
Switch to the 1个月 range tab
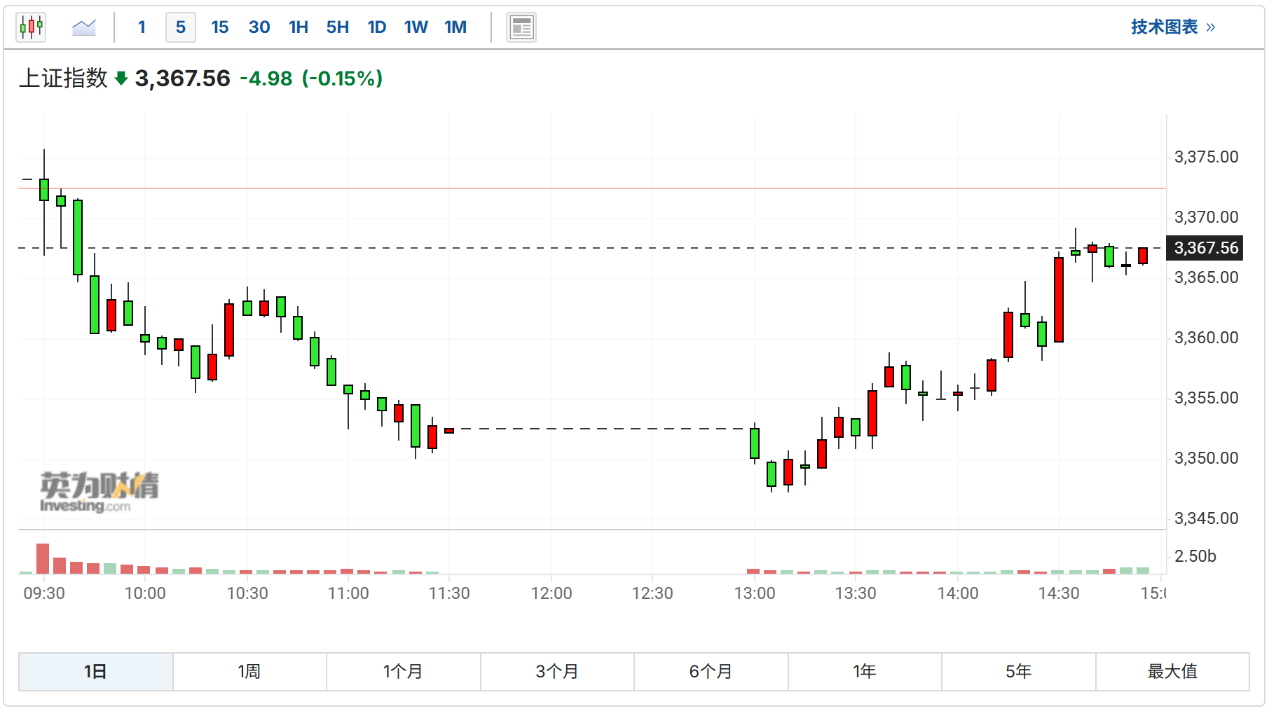coord(403,671)
